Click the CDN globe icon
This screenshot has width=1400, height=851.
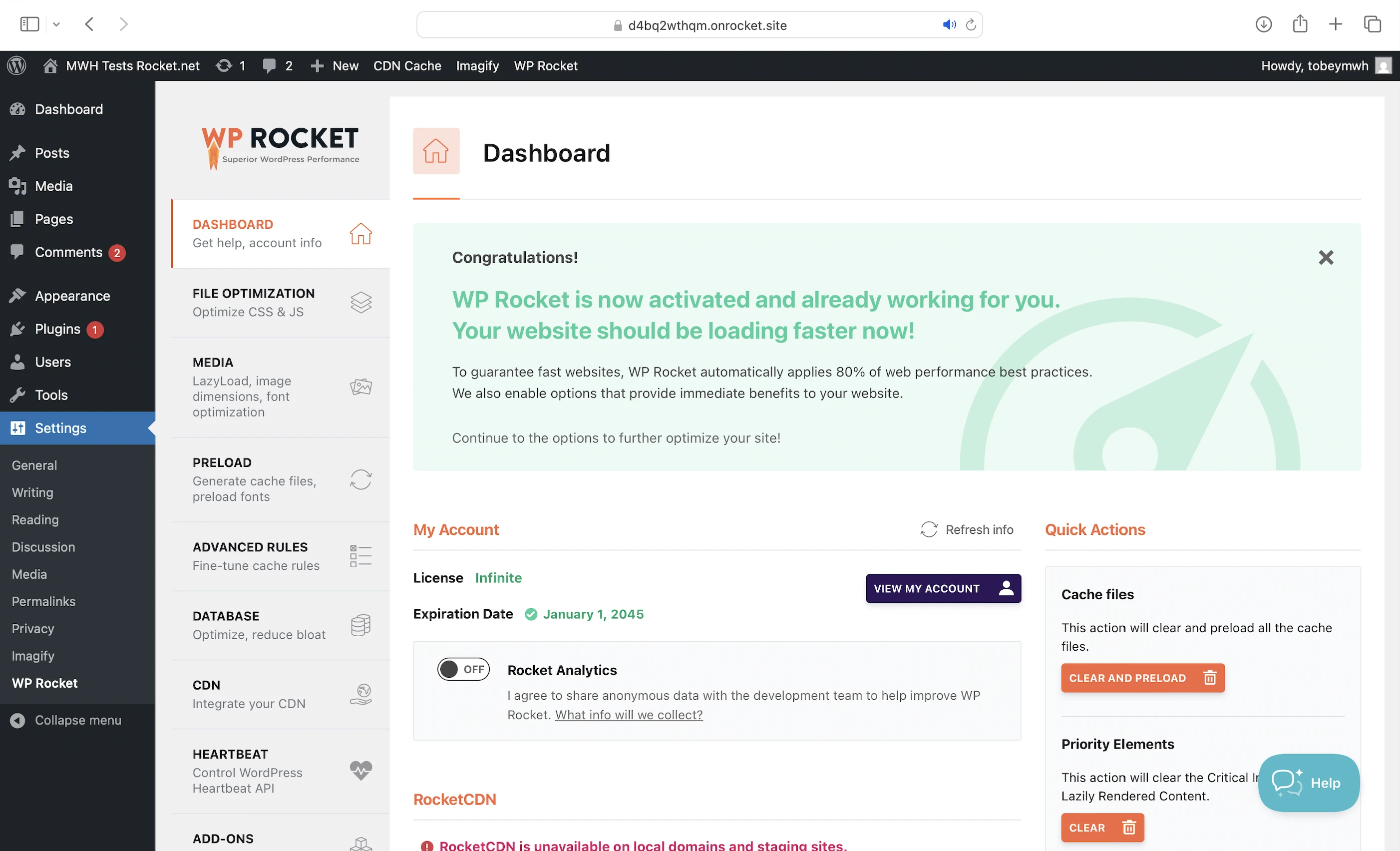click(x=361, y=694)
